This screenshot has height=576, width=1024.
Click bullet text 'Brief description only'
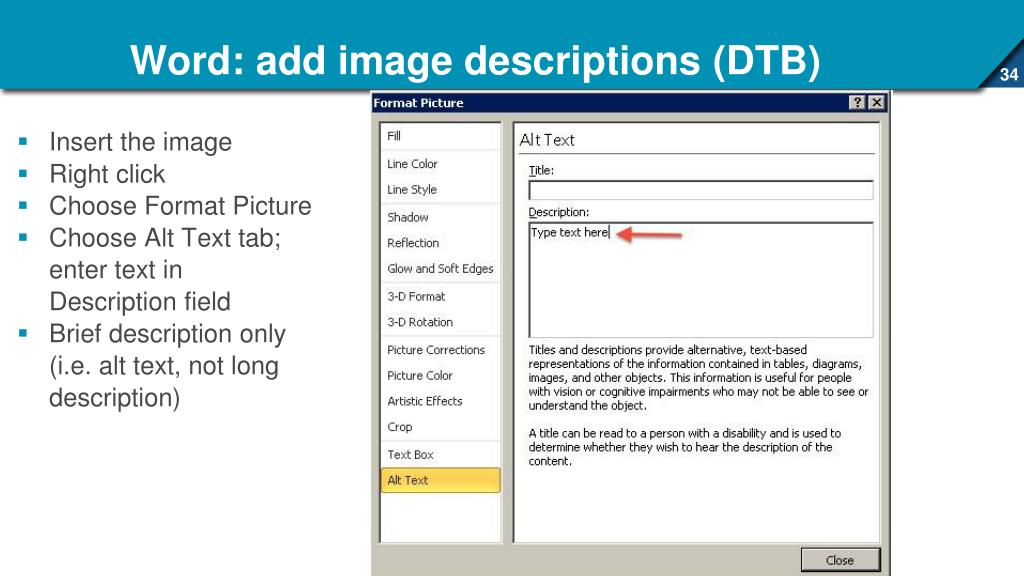click(x=168, y=334)
